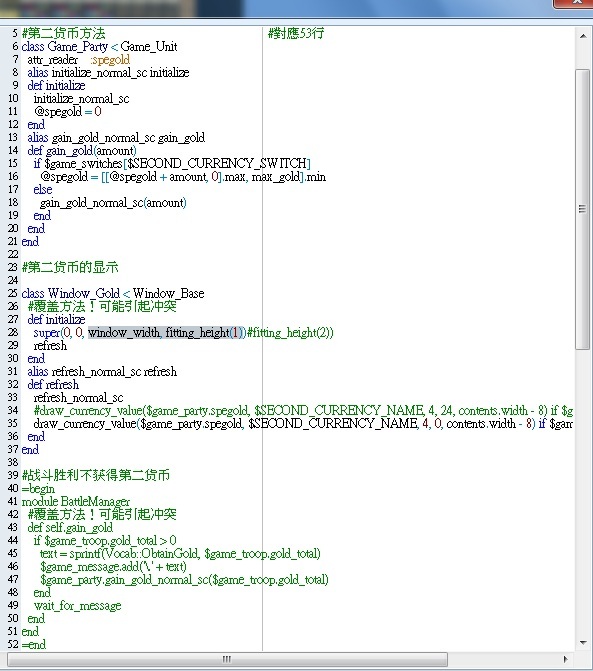
Task: Click line 13 'alias gain_gold_normal_sc gain_gold'
Action: pos(116,138)
